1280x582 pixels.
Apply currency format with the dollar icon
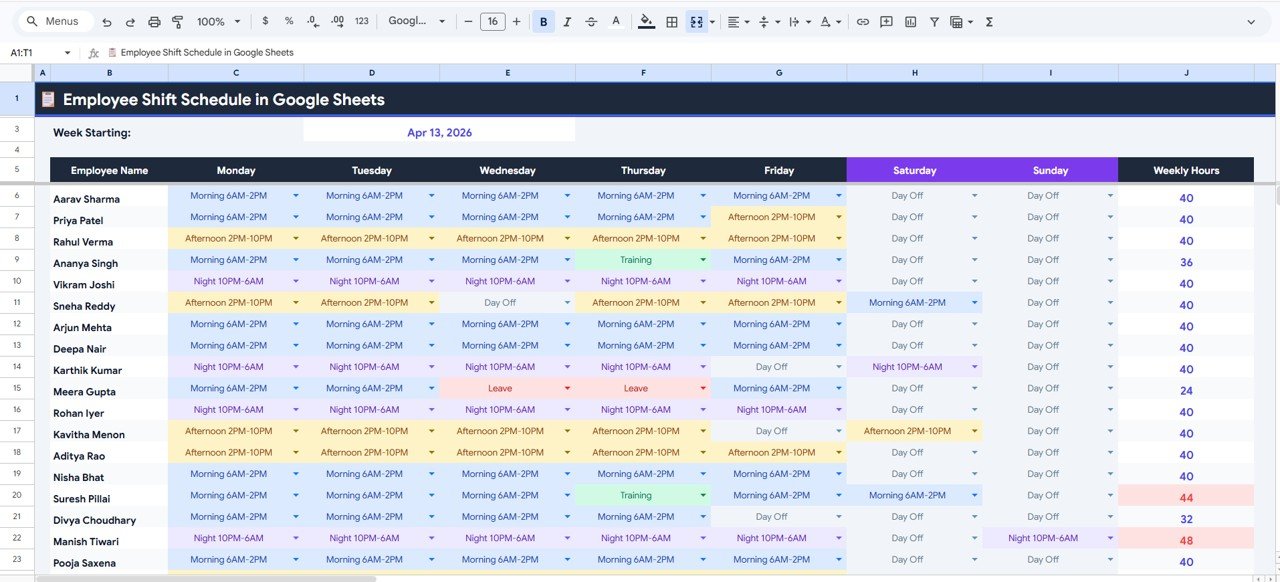[x=265, y=20]
